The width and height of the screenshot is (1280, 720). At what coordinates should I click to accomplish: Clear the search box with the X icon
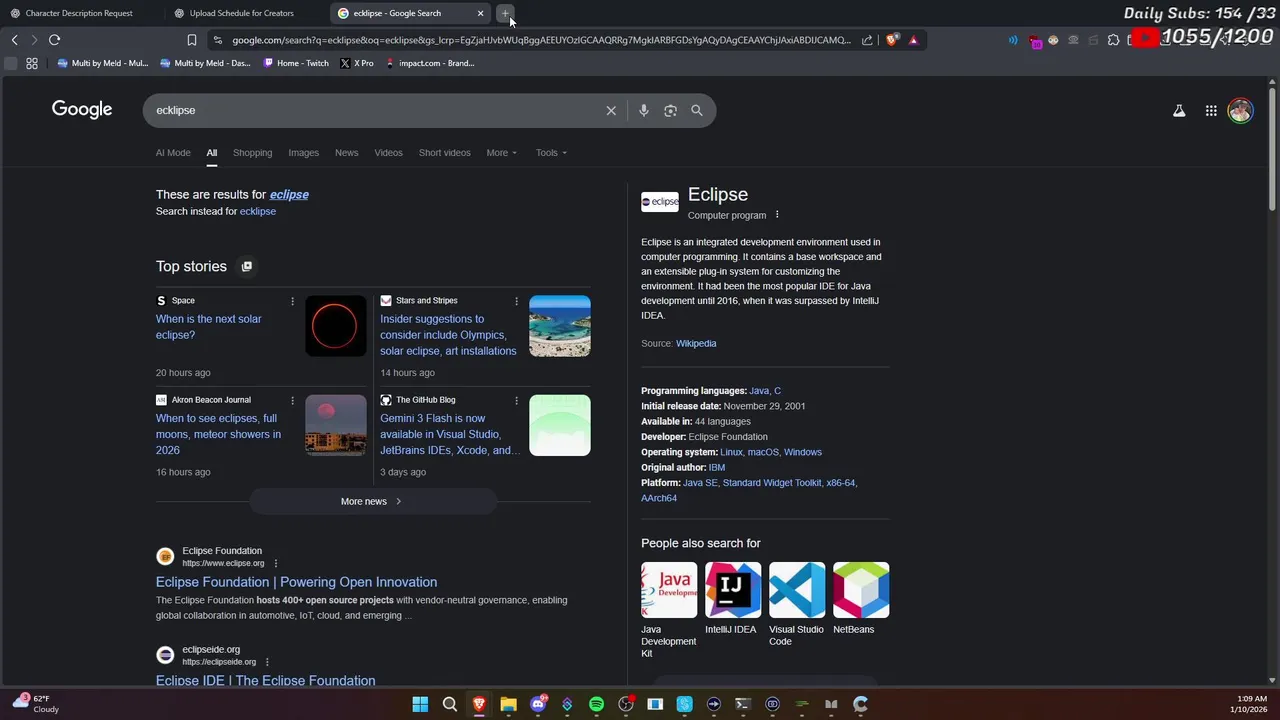[x=611, y=111]
